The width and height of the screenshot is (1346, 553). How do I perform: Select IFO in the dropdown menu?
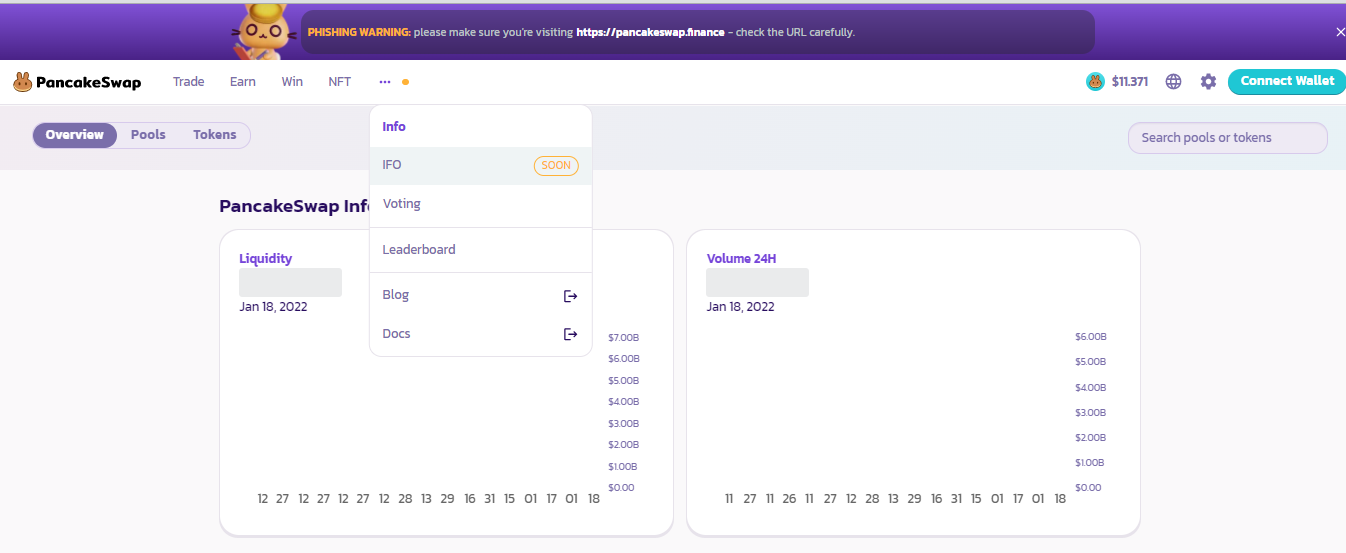(x=481, y=165)
